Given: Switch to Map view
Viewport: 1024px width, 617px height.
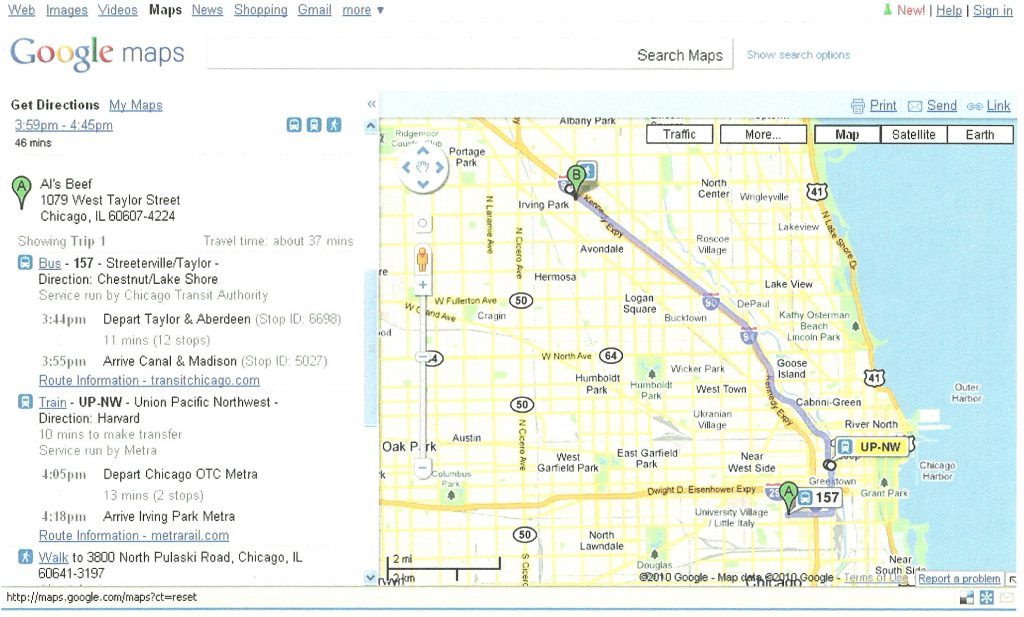Looking at the screenshot, I should 847,134.
